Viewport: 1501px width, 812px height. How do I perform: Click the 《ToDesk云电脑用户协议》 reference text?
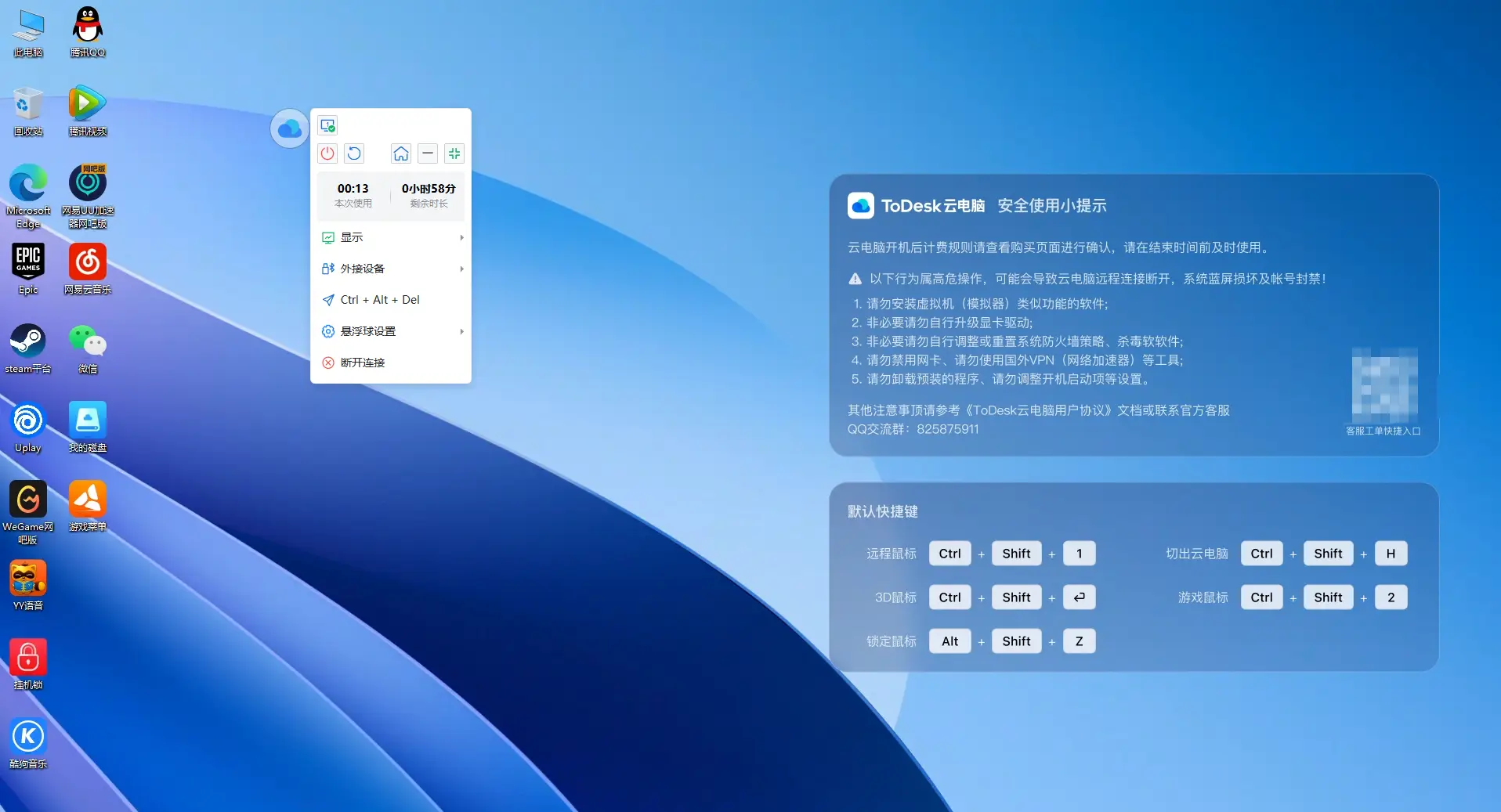point(1040,410)
